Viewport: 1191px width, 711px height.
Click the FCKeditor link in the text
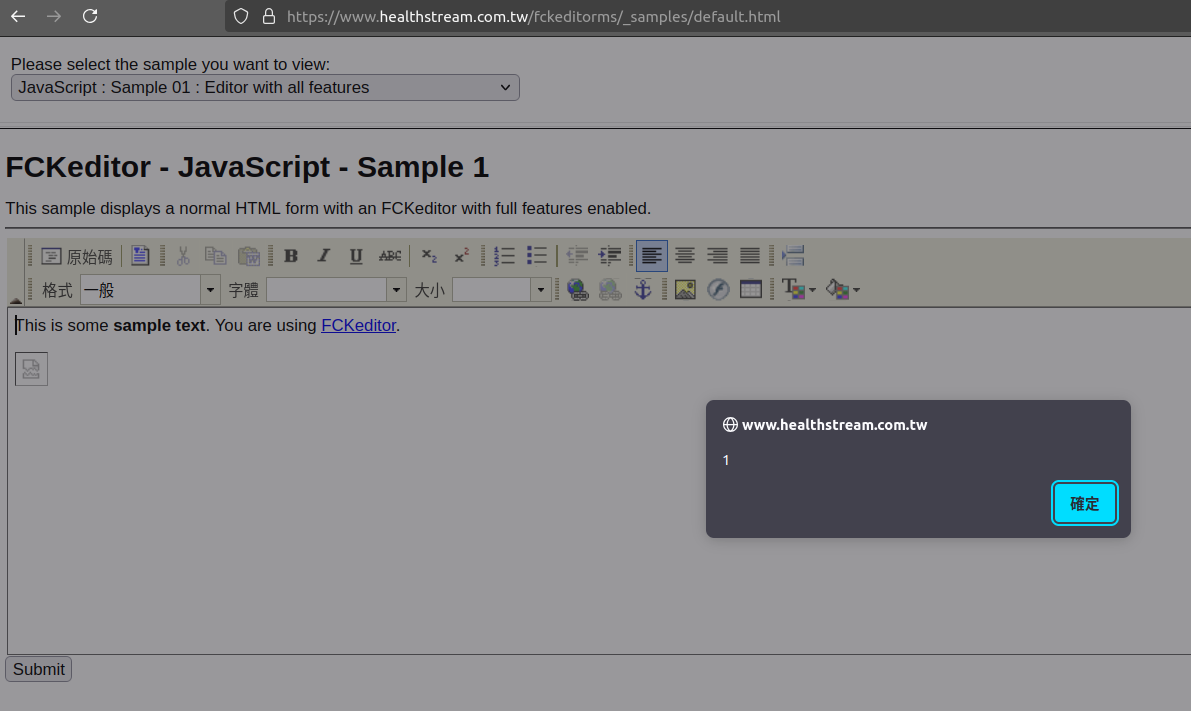[359, 325]
